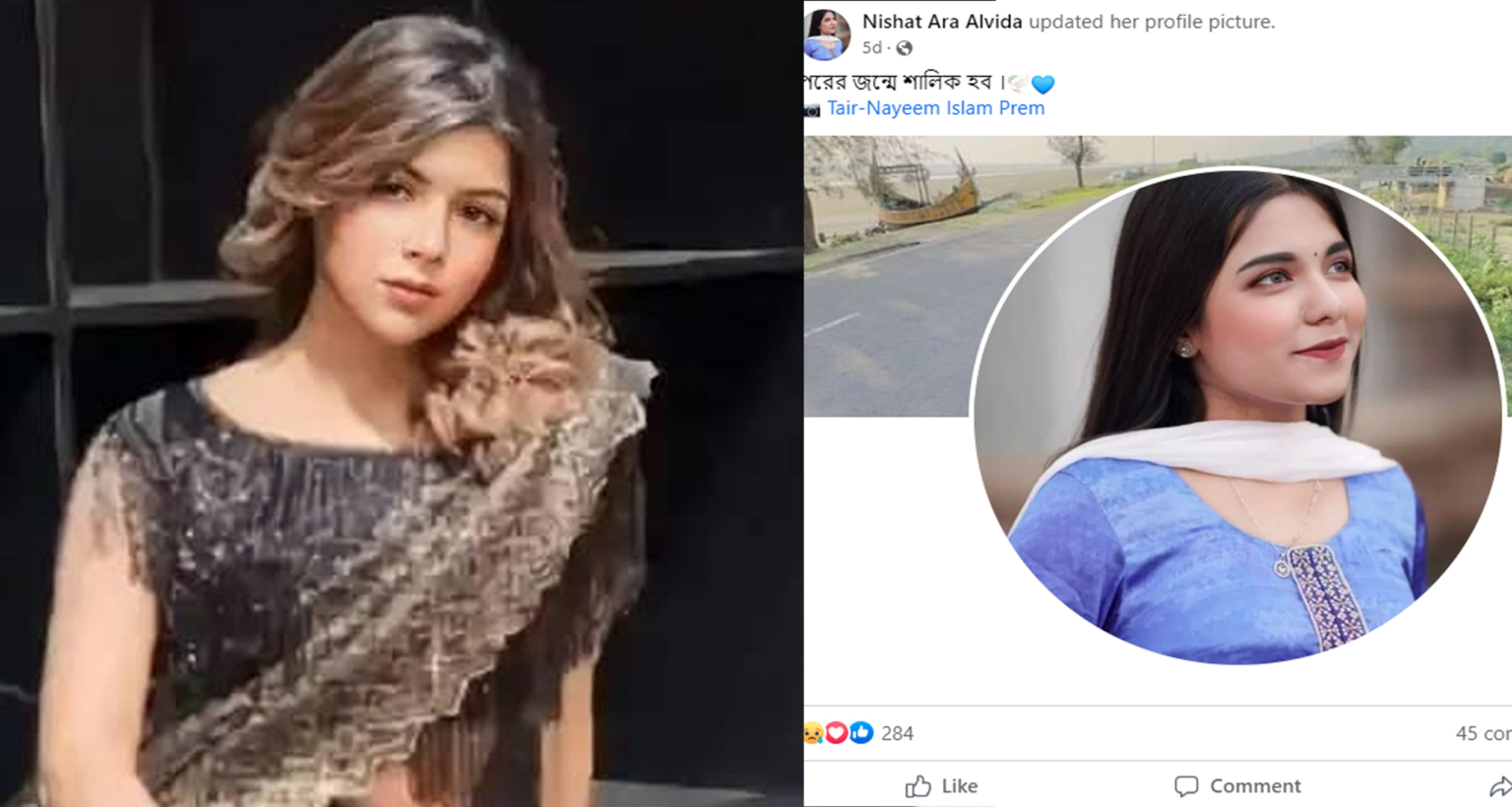
Task: Open the large circular profile picture
Action: point(1237,416)
